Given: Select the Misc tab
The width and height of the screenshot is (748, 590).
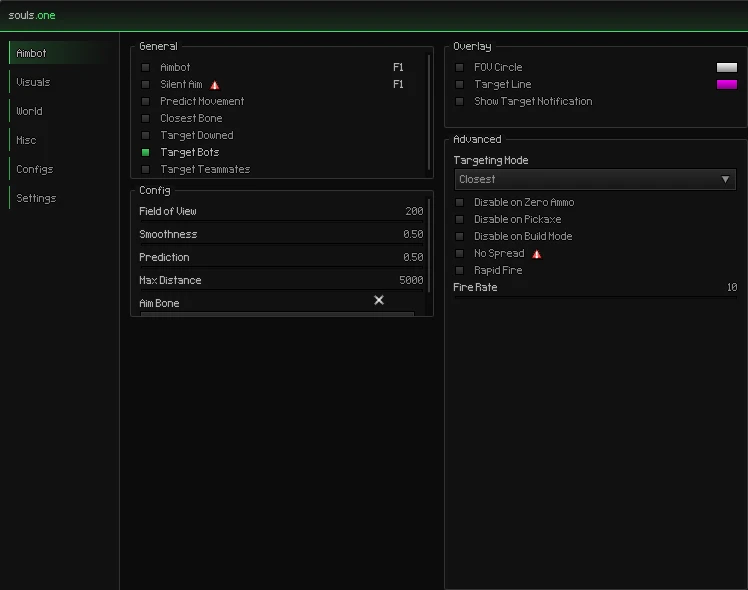Looking at the screenshot, I should coord(60,140).
